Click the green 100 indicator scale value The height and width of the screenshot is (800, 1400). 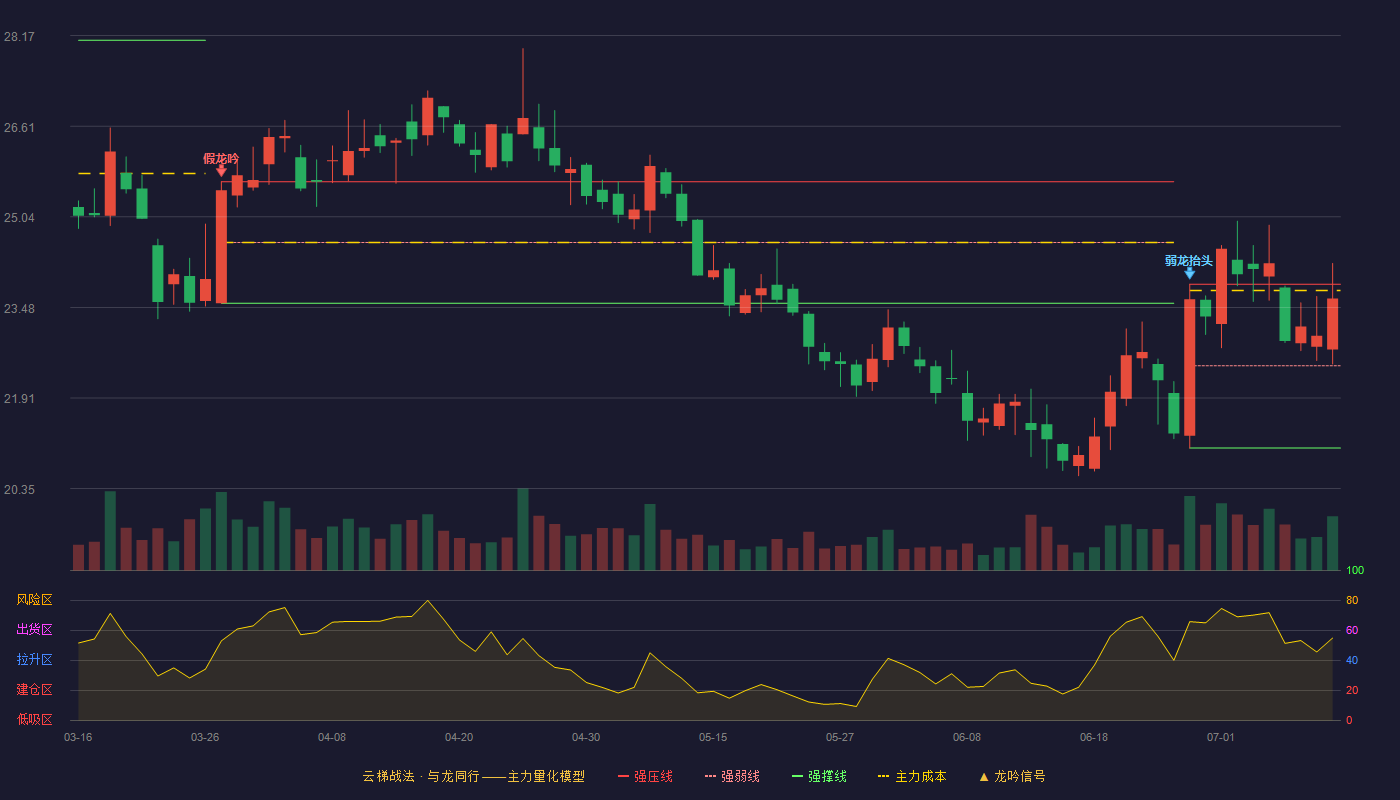1355,571
